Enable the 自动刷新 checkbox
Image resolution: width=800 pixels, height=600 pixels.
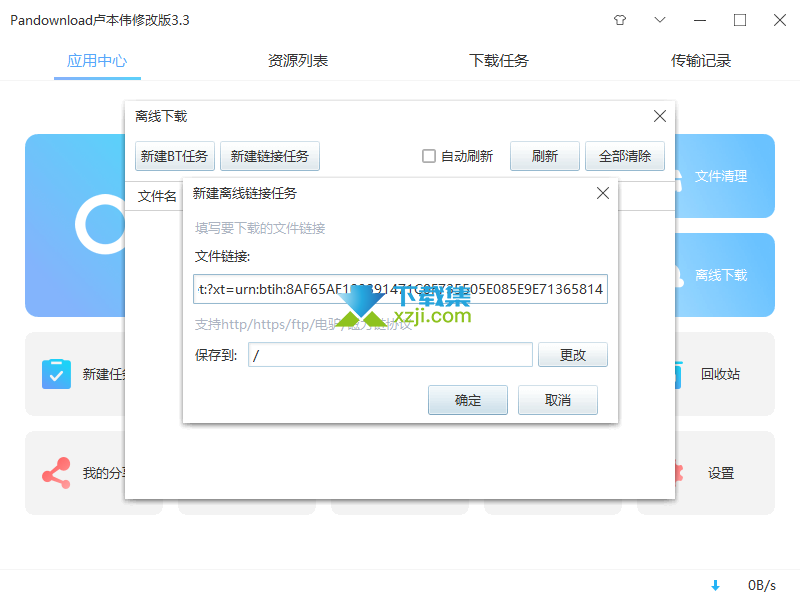click(429, 156)
